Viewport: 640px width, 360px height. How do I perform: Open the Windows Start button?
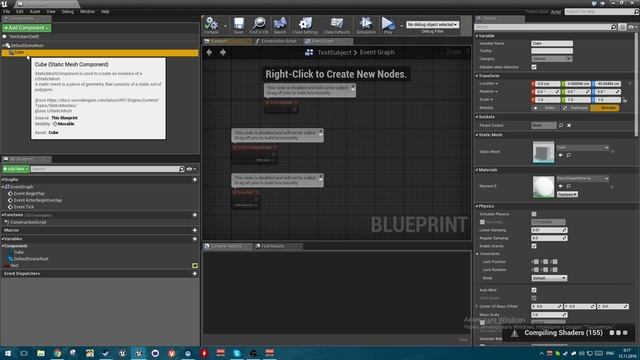click(x=8, y=353)
